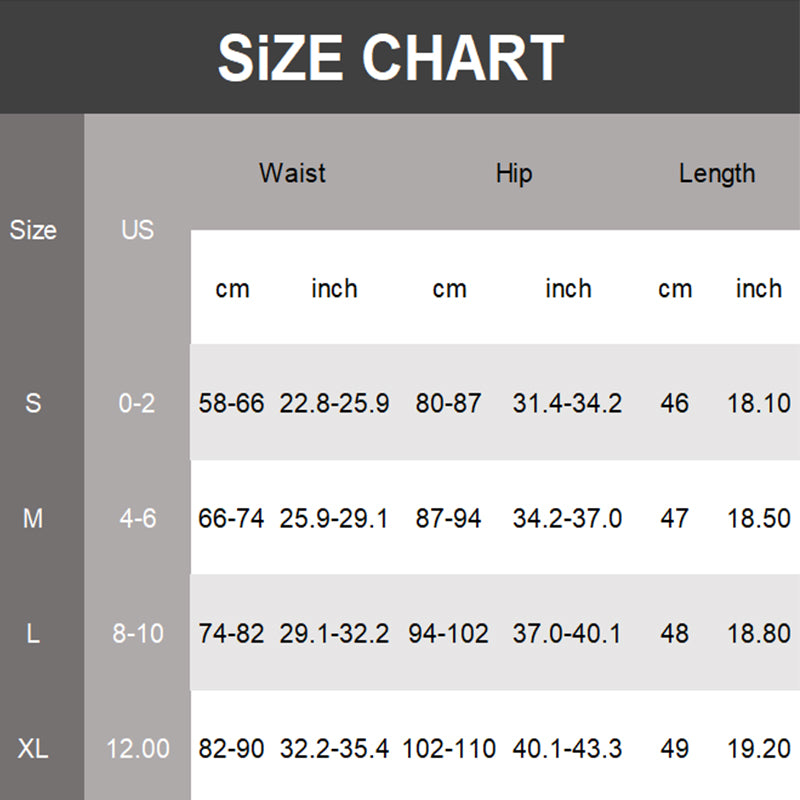Click the SiZE CHART title heading
The image size is (800, 800).
[391, 58]
